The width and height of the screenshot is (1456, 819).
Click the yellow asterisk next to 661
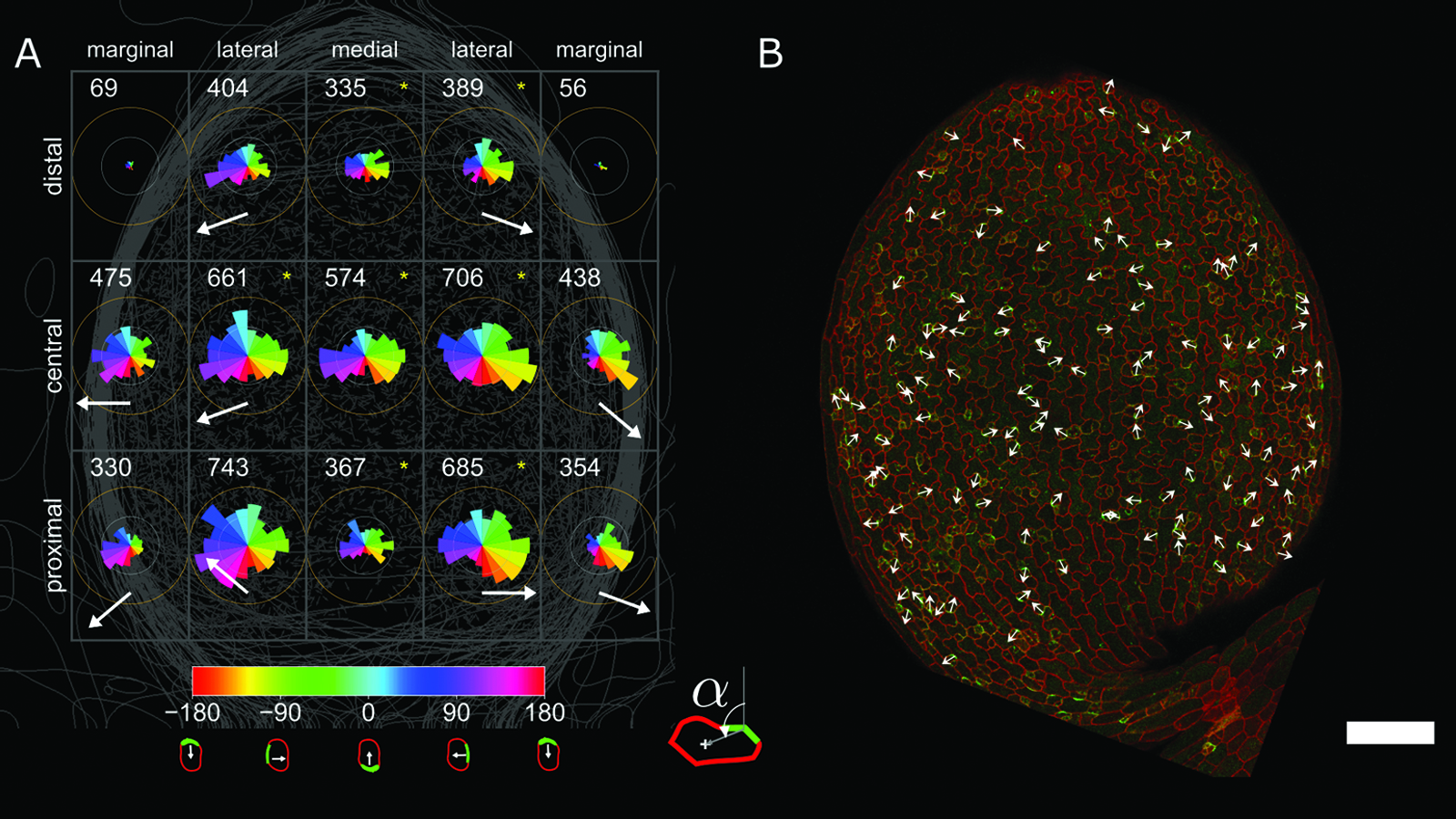click(287, 277)
